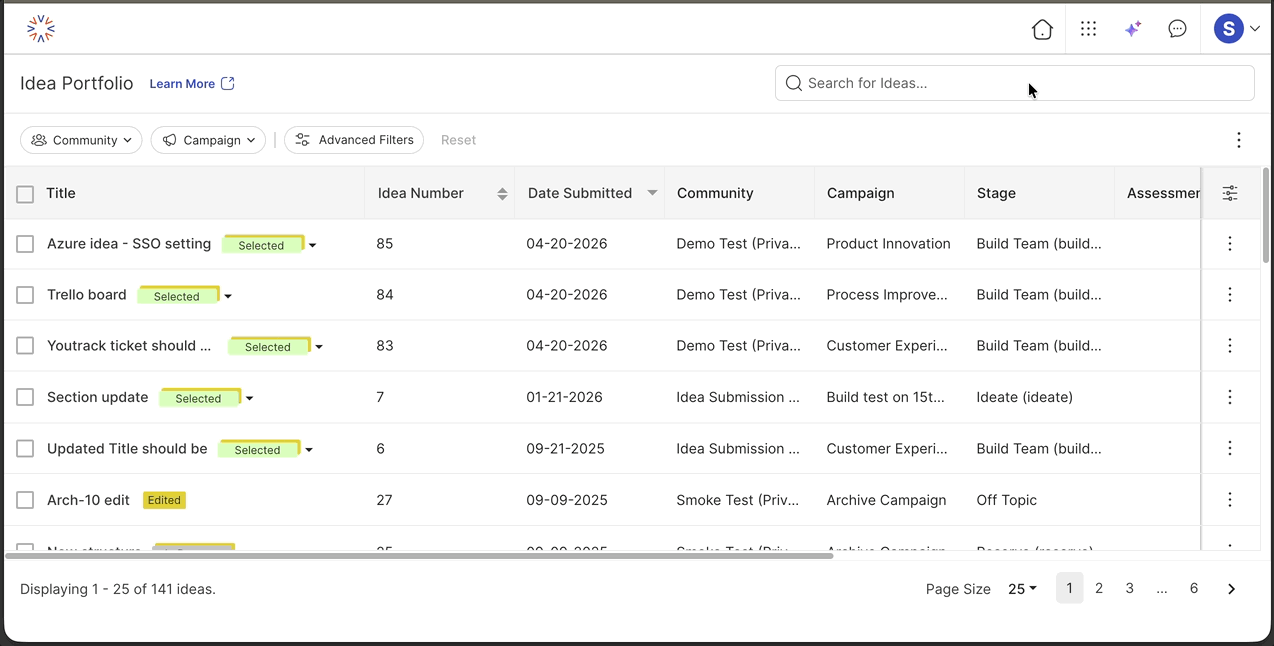Expand status arrow for Azure idea row
The height and width of the screenshot is (646, 1274).
pyautogui.click(x=313, y=245)
